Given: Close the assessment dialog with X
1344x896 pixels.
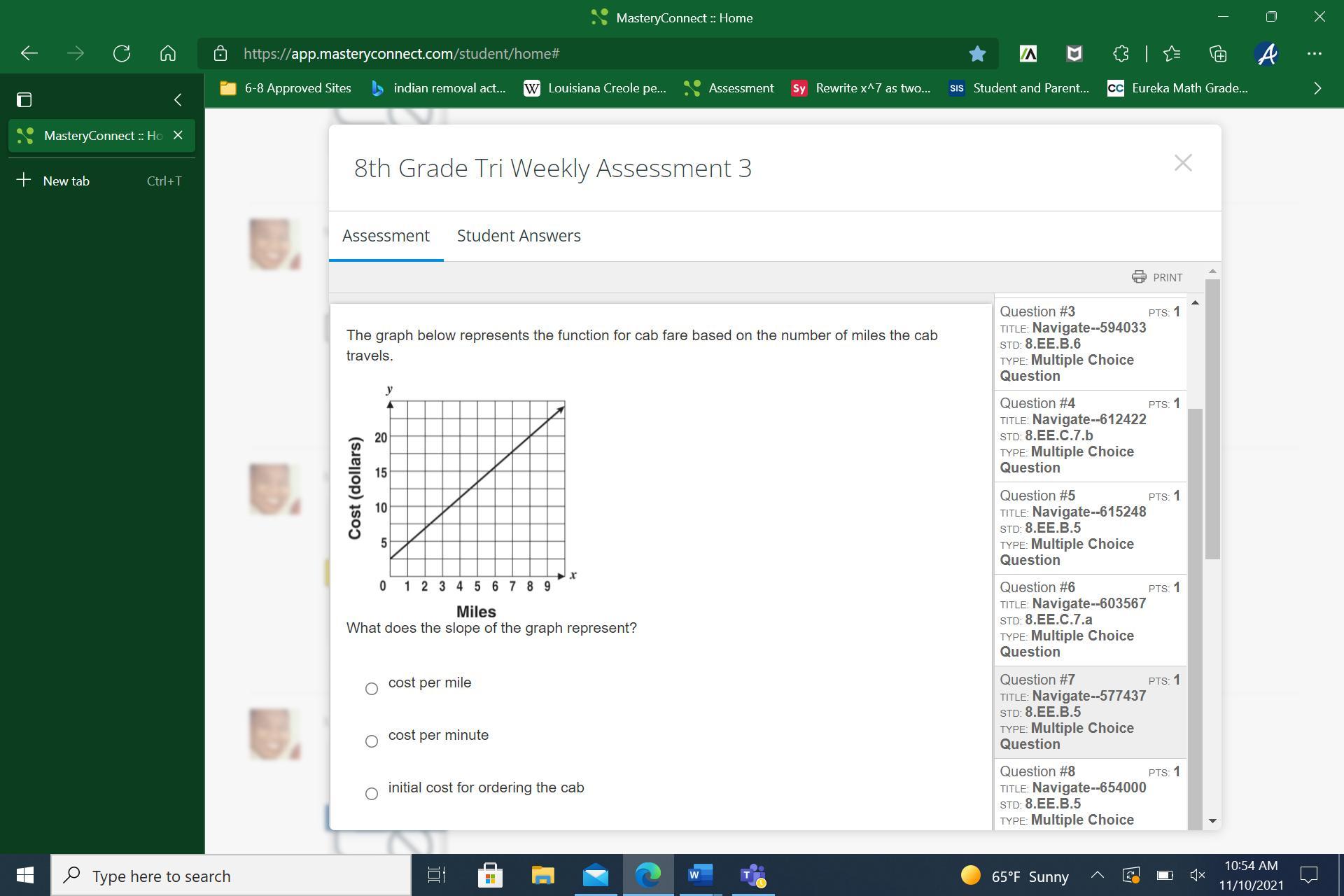Looking at the screenshot, I should pyautogui.click(x=1182, y=163).
